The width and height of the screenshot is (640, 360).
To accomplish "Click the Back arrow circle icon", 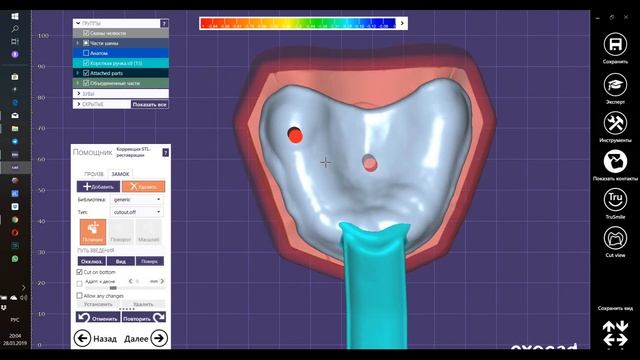I will 82,338.
